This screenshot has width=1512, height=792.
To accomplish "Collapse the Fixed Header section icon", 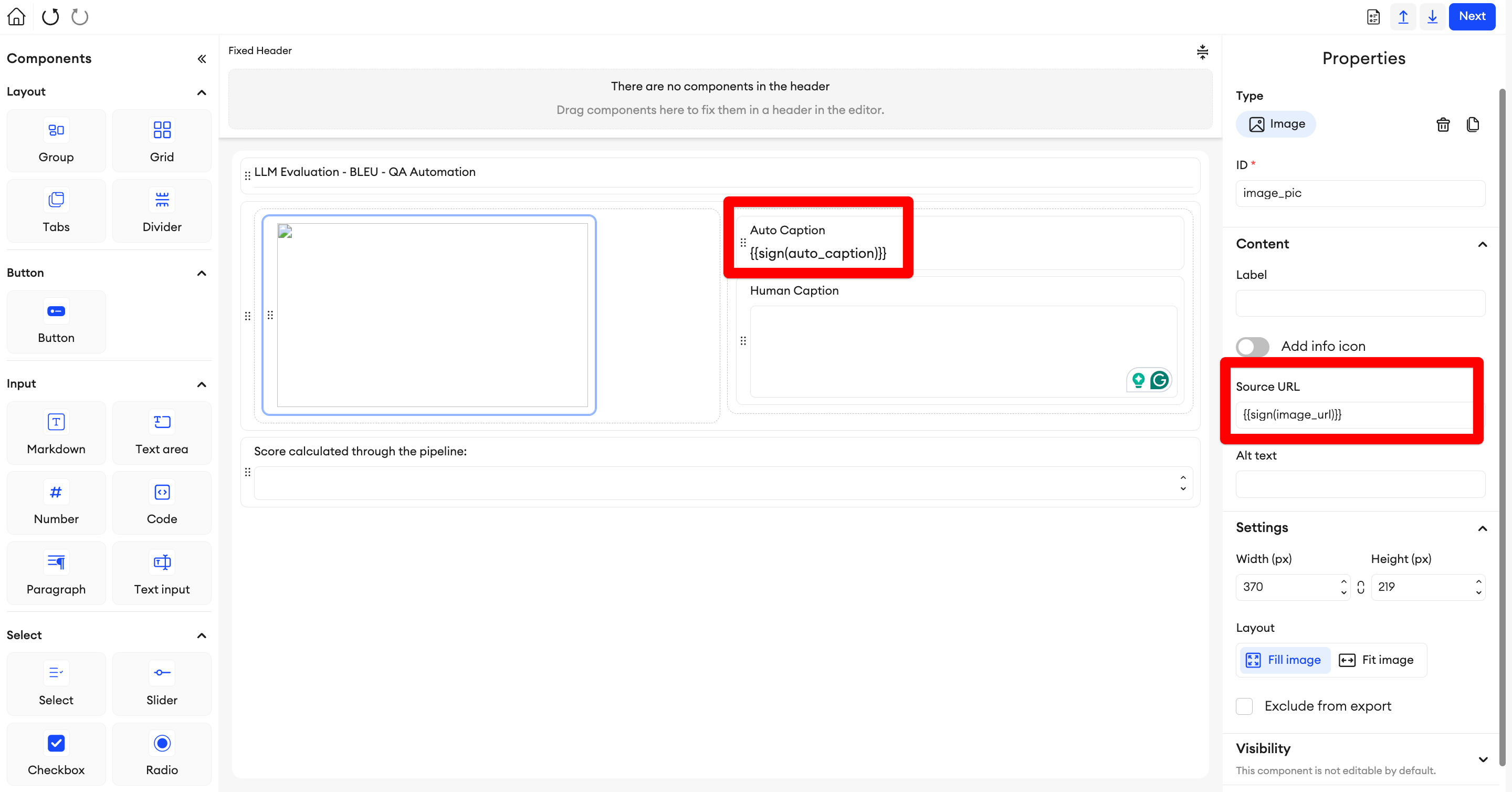I will (x=1203, y=51).
